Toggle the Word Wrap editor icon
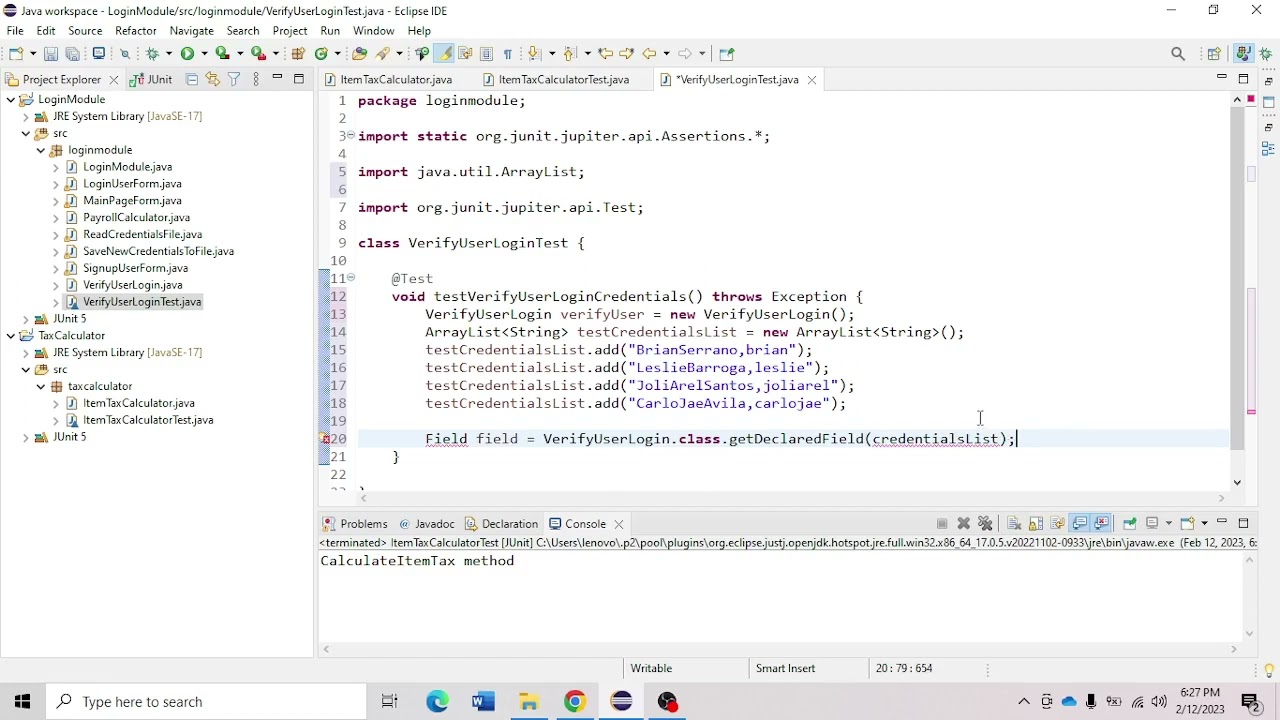The height and width of the screenshot is (720, 1280). point(466,54)
